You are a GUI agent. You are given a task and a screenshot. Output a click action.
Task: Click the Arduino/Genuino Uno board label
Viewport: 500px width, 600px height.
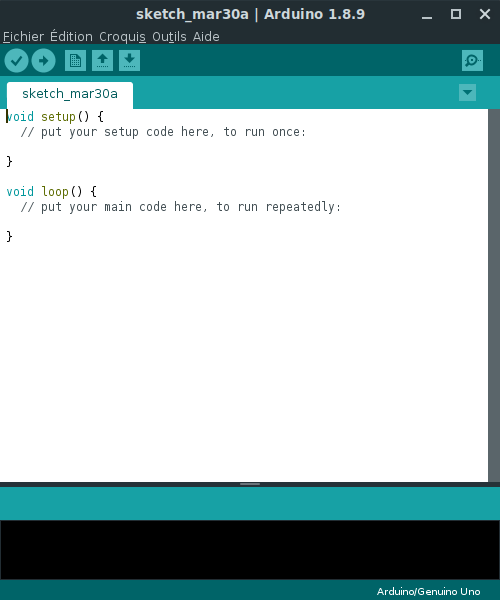pyautogui.click(x=428, y=591)
